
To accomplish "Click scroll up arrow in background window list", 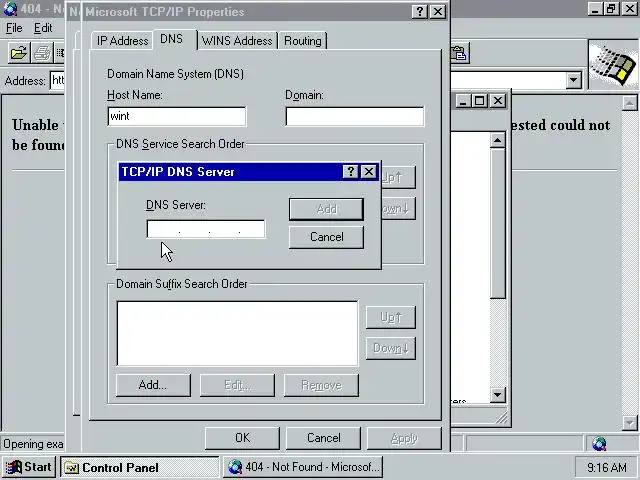I will (498, 141).
